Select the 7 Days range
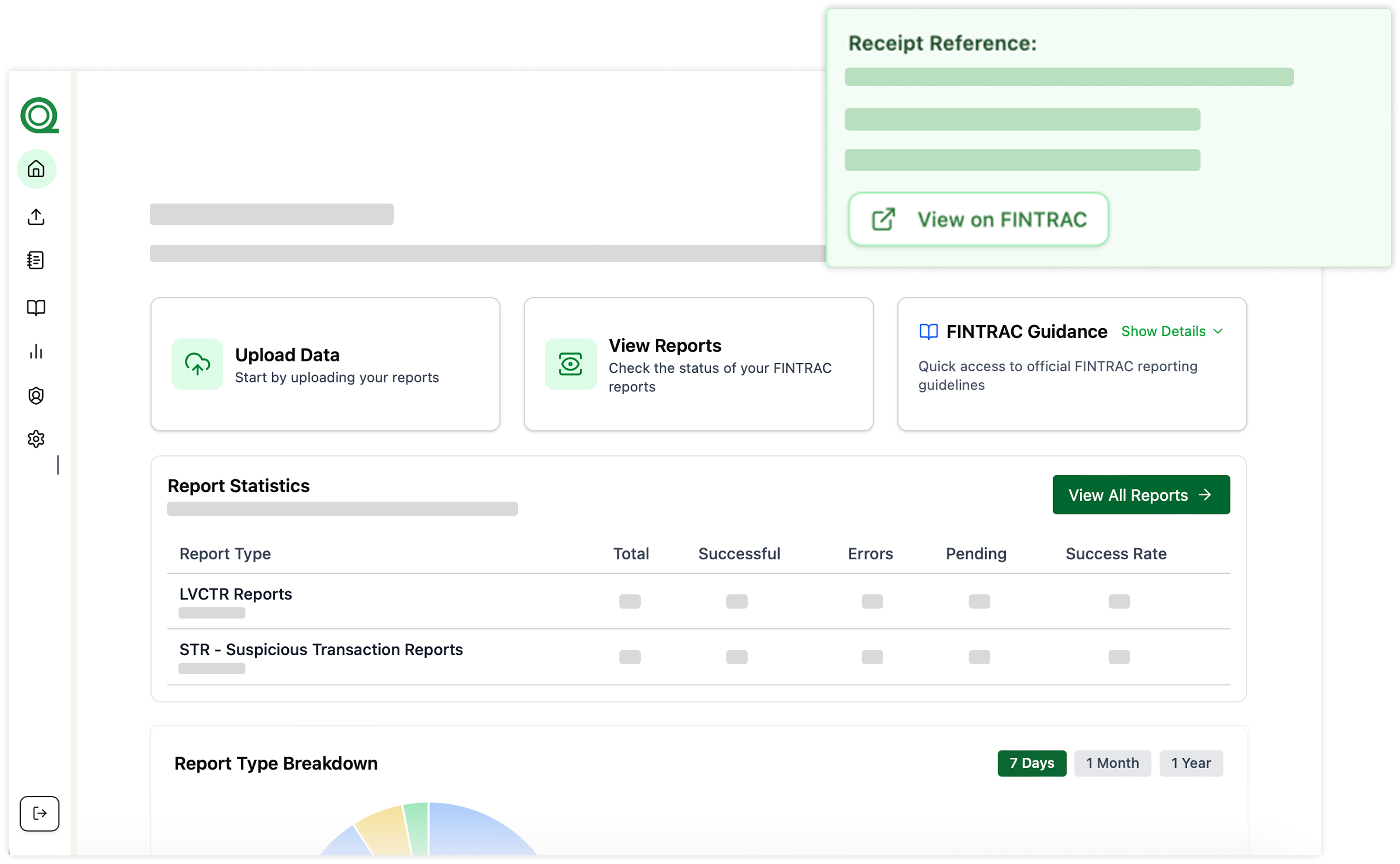The width and height of the screenshot is (1400, 864). coord(1032,763)
